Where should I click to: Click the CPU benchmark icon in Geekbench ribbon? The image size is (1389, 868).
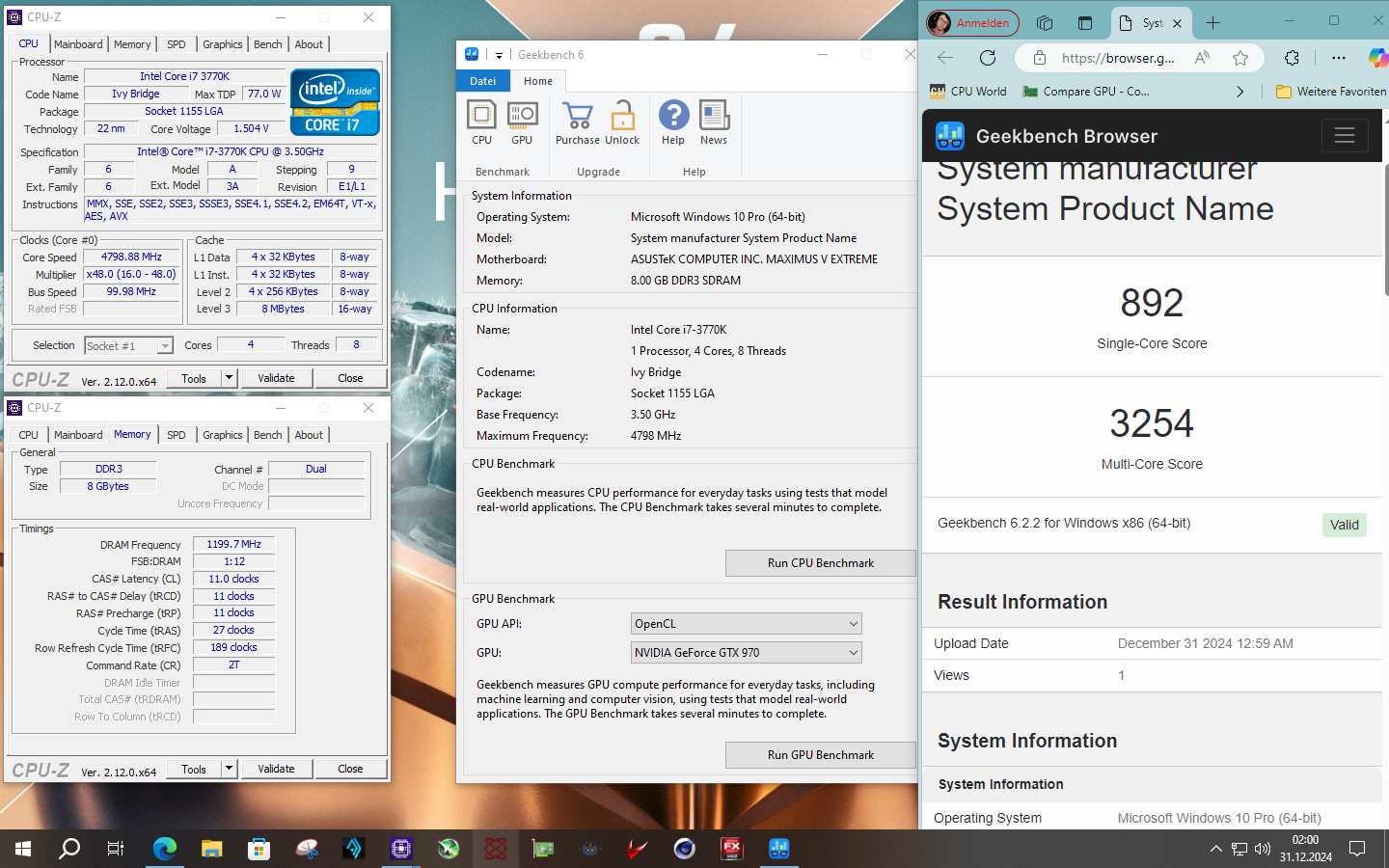(481, 116)
